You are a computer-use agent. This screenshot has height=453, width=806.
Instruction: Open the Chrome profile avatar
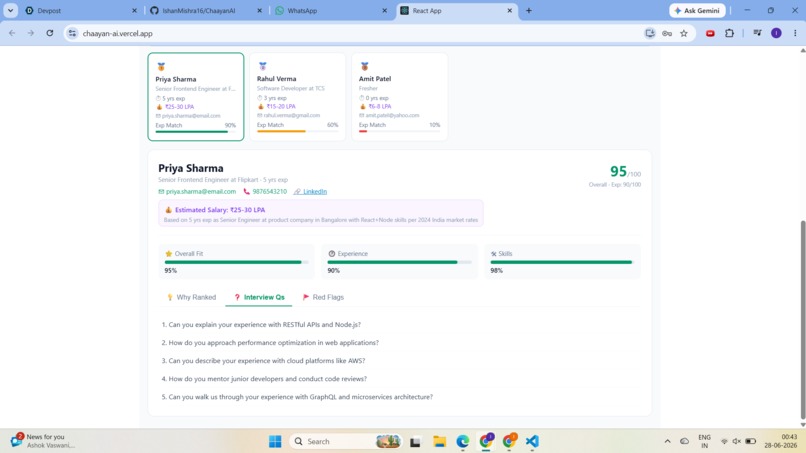[x=776, y=33]
